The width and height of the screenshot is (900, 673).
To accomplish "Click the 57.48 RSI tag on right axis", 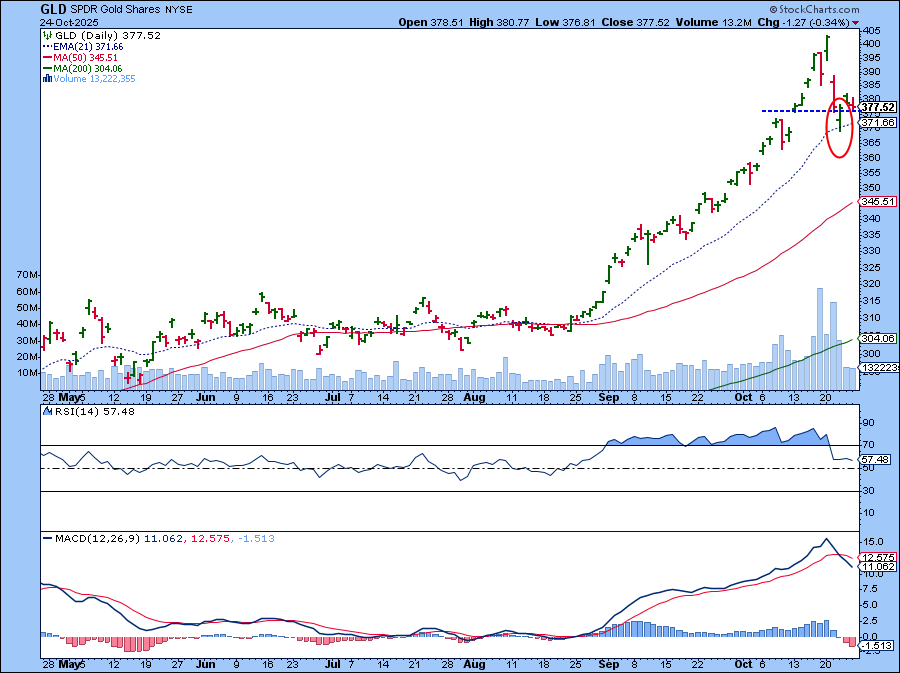I will (876, 460).
